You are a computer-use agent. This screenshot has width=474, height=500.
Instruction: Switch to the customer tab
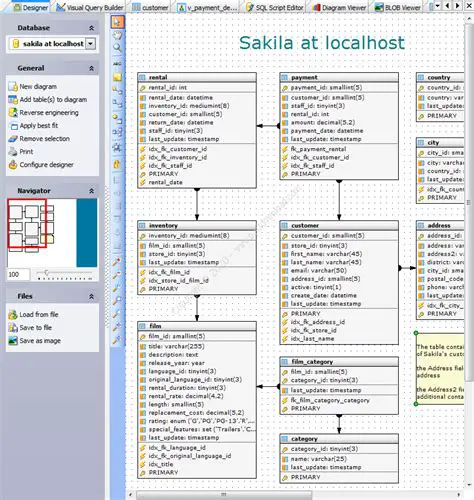(x=150, y=7)
